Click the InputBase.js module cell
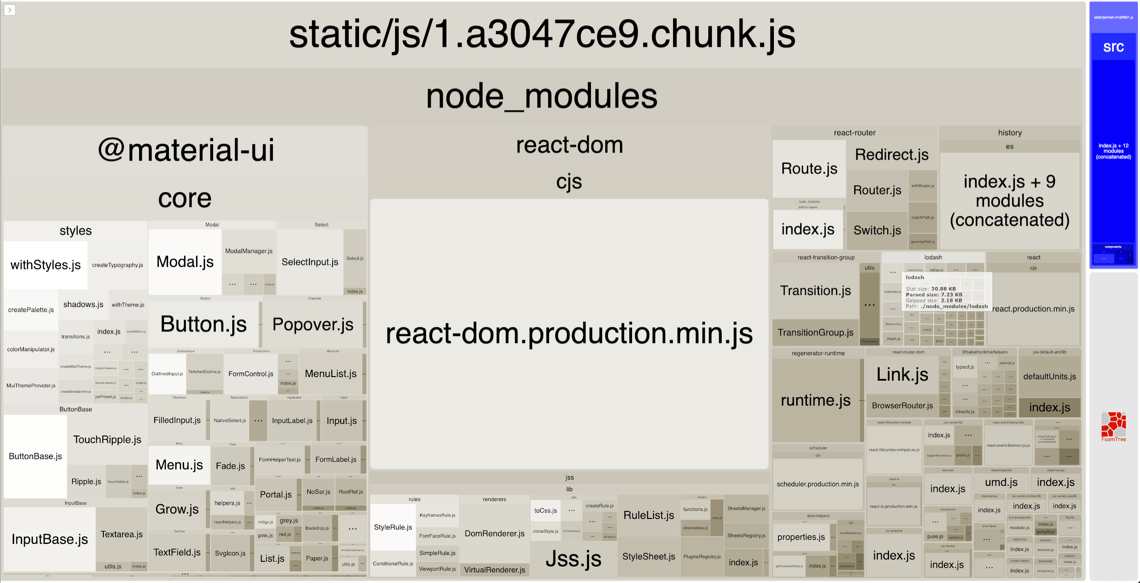The width and height of the screenshot is (1140, 583). point(49,539)
